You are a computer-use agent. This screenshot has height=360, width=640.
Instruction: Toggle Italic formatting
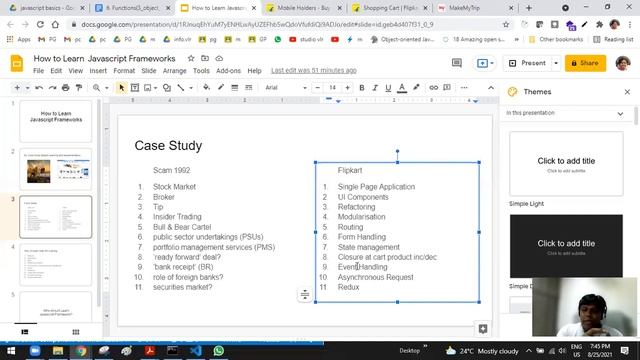pyautogui.click(x=375, y=88)
